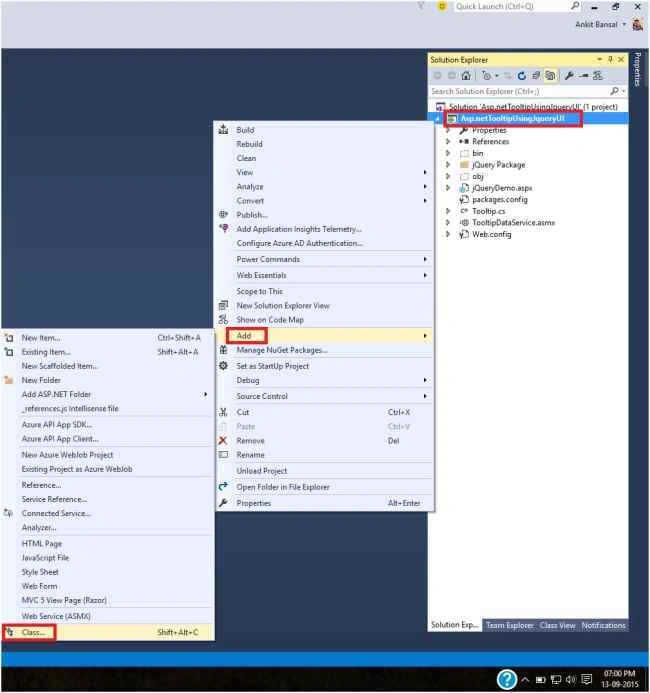Click Open Folder in File Explorer
The image size is (650, 693).
[283, 487]
